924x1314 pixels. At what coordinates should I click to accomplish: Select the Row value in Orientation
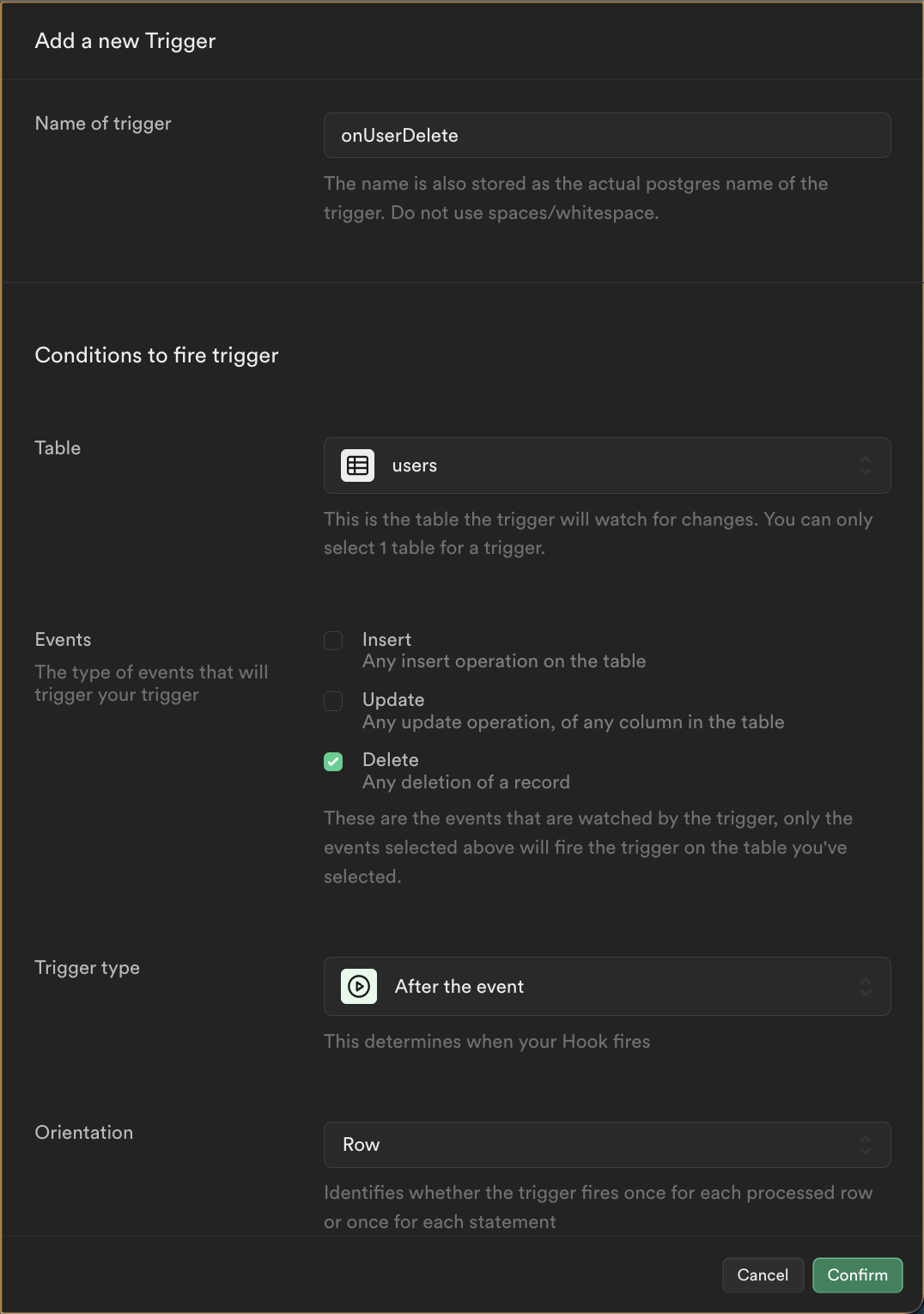coord(361,1144)
